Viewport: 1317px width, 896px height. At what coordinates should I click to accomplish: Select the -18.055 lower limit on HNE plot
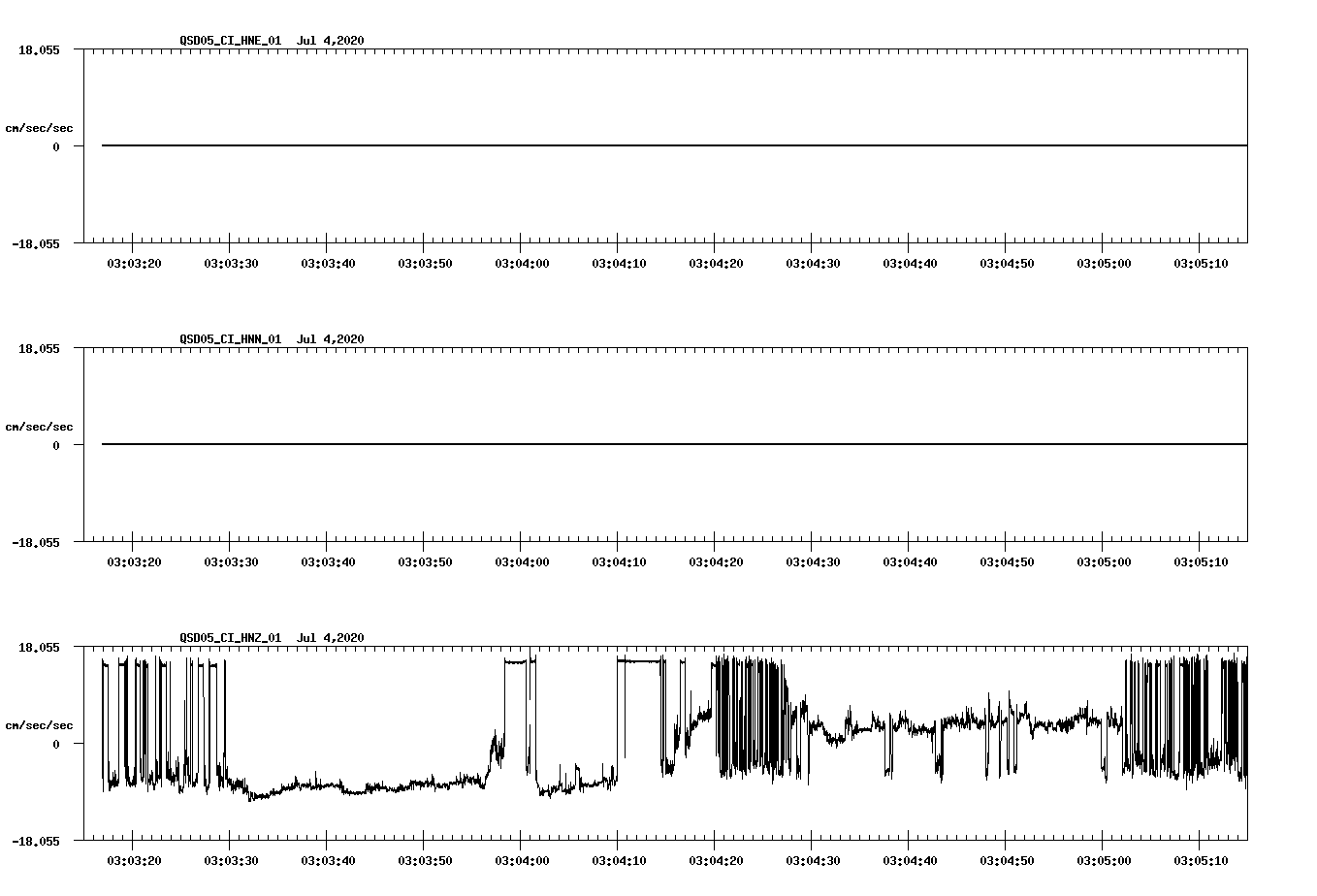tap(36, 243)
